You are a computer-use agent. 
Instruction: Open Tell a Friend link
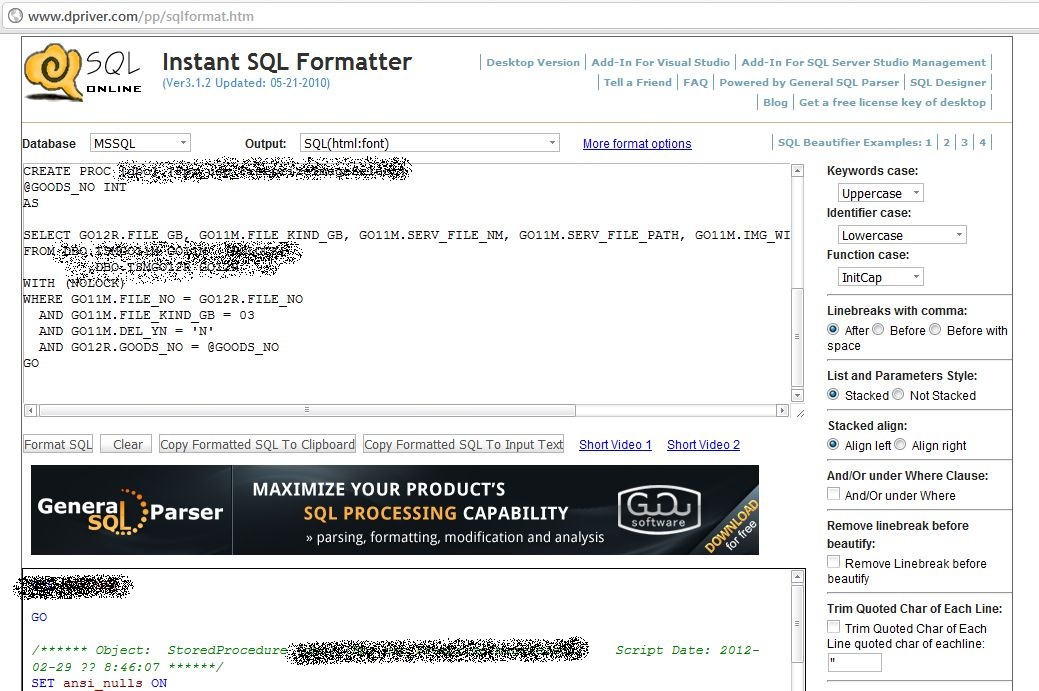click(637, 82)
